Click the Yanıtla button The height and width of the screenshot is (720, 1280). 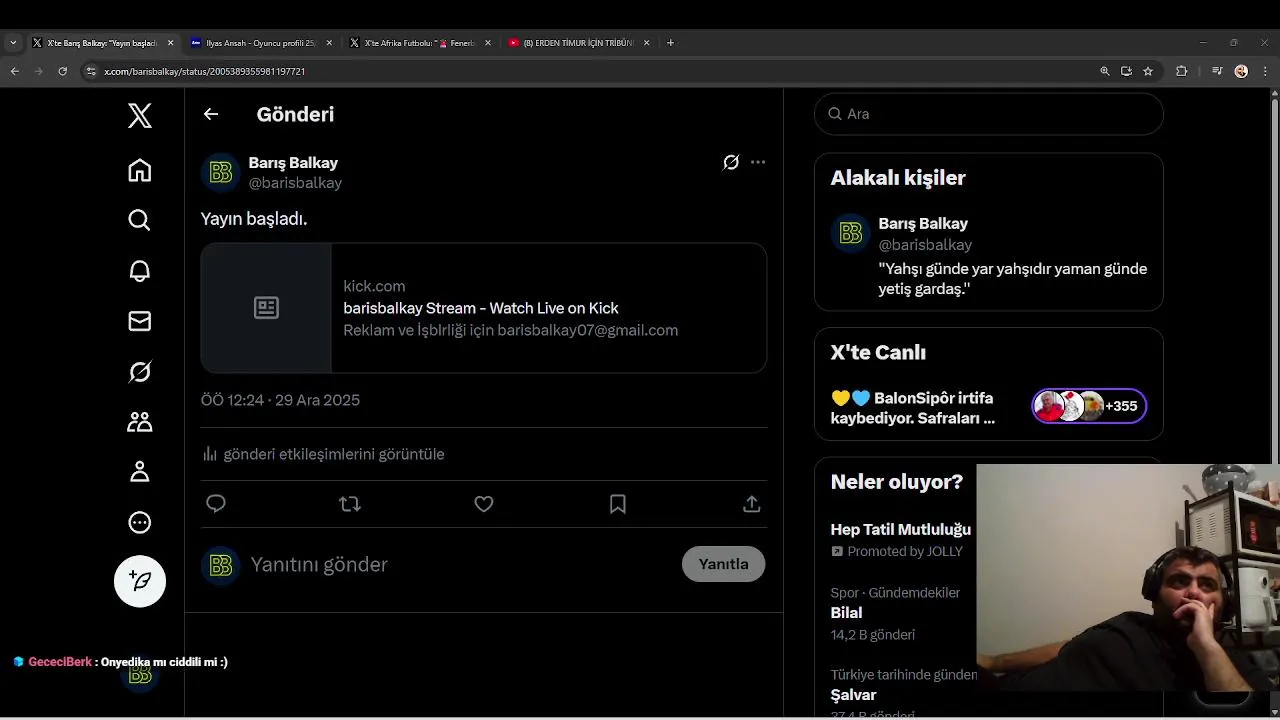723,564
